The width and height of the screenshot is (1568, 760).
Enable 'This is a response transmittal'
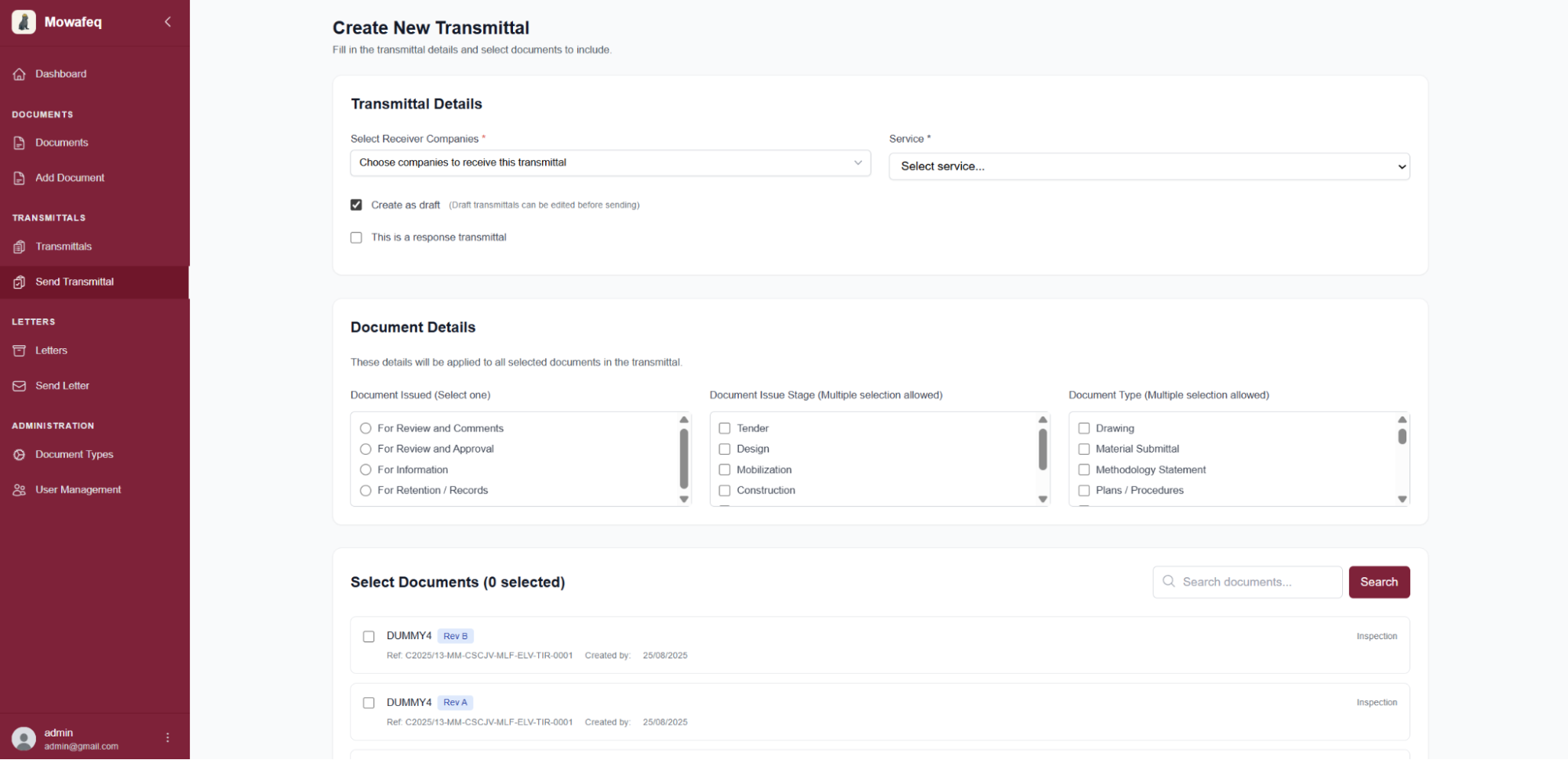[356, 237]
